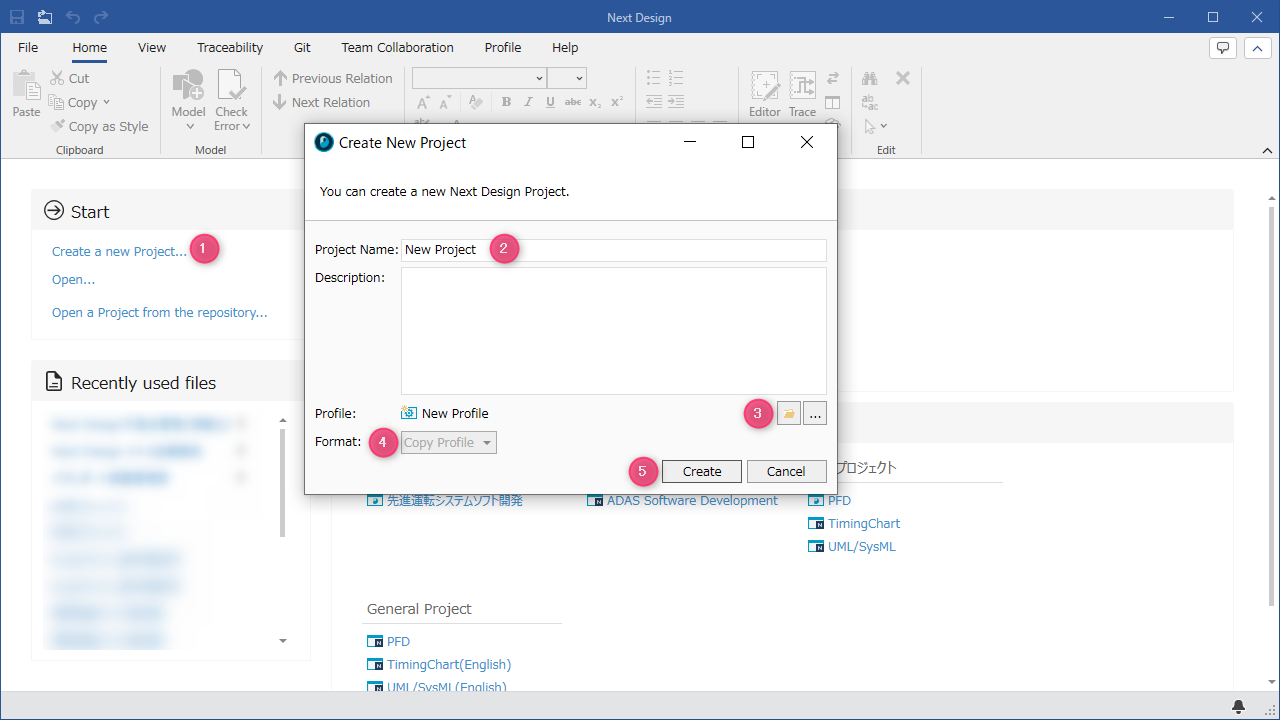Click the split view layout icon
Viewport: 1280px width, 720px height.
tap(833, 102)
